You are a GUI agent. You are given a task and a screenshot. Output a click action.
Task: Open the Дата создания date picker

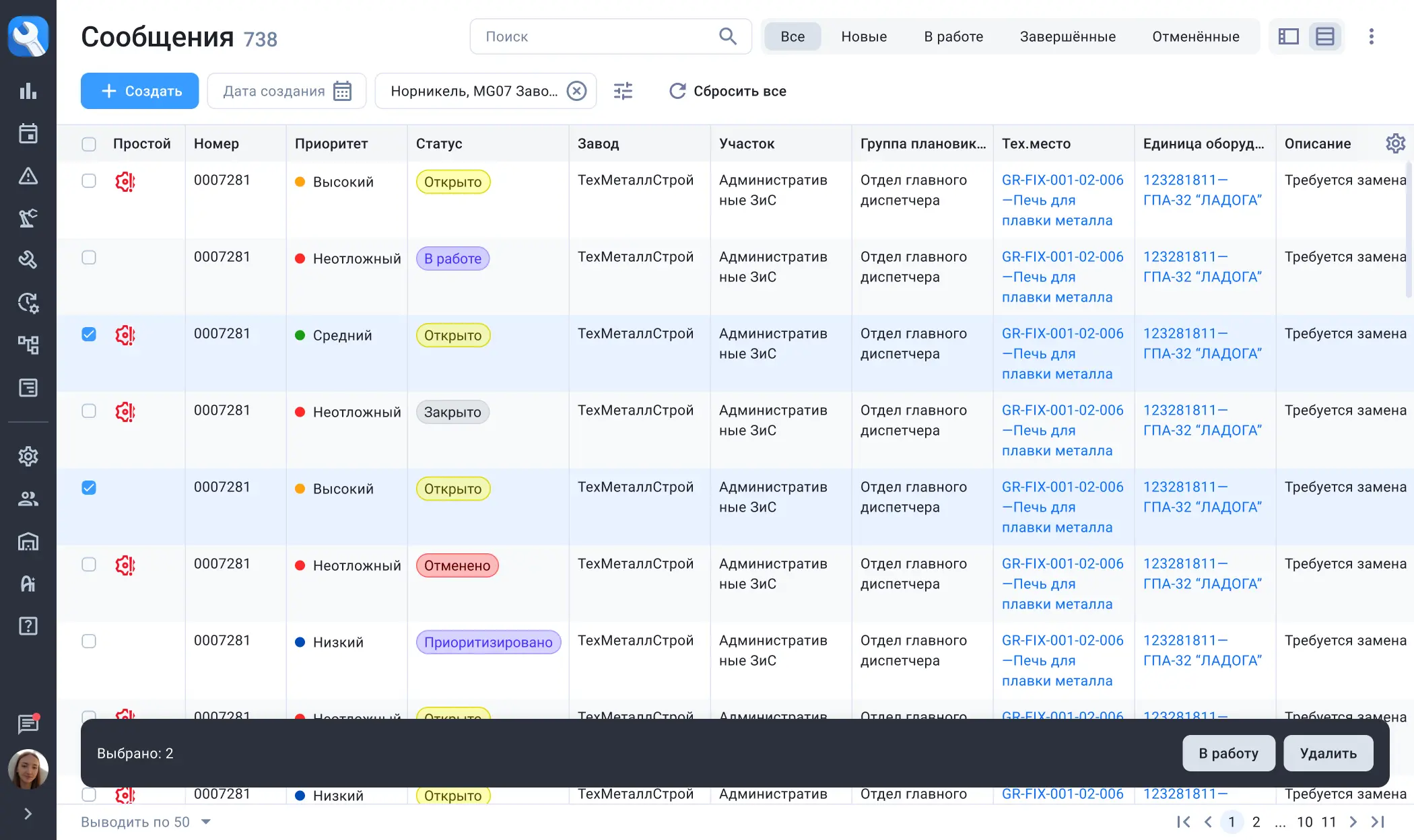[x=287, y=91]
